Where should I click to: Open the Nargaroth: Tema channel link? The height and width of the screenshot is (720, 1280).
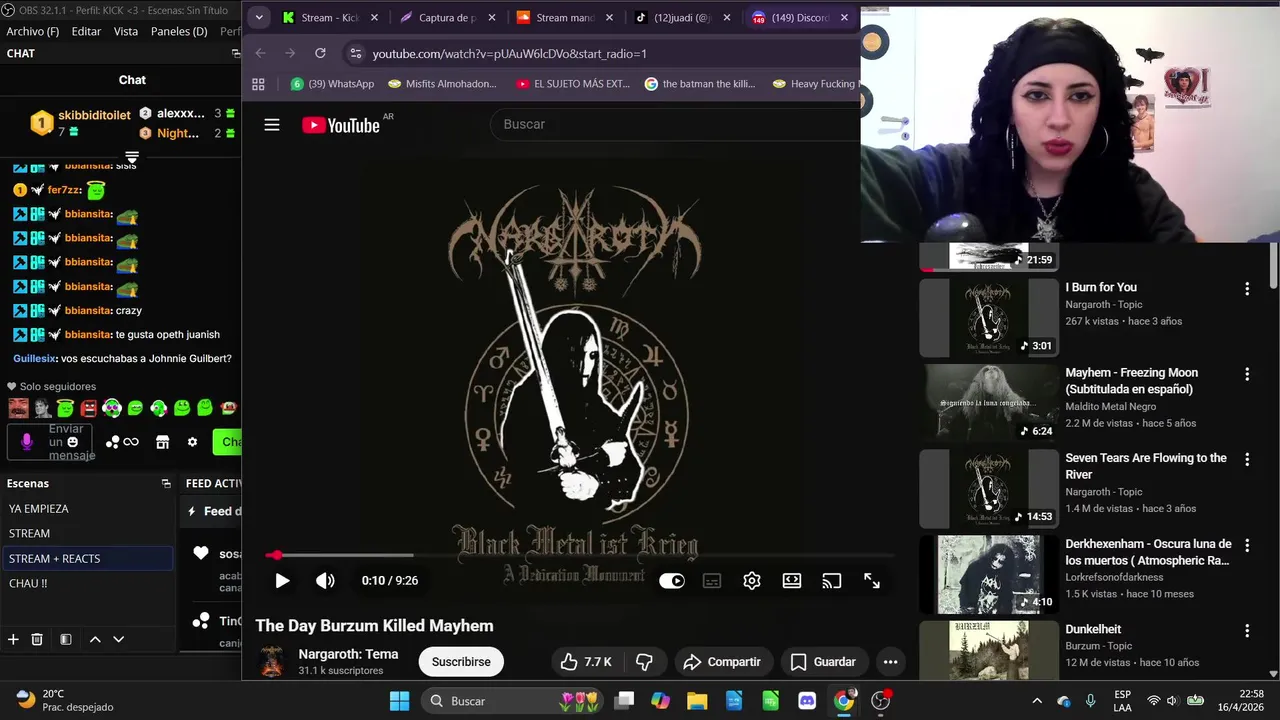point(348,654)
